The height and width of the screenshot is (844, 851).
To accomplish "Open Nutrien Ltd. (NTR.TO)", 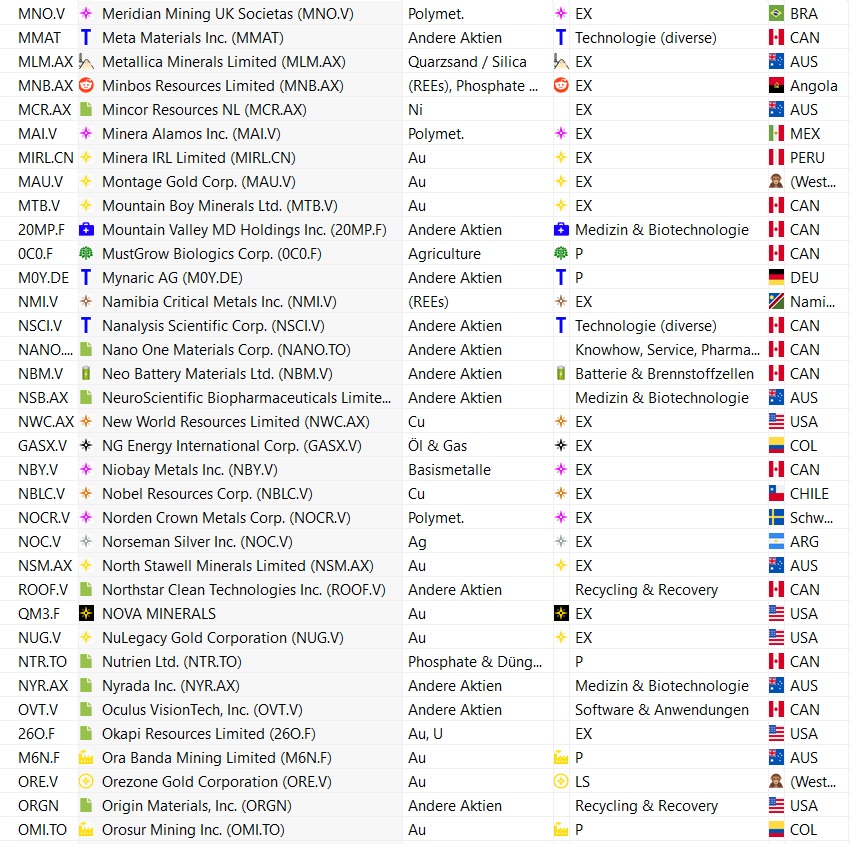I will click(x=172, y=661).
